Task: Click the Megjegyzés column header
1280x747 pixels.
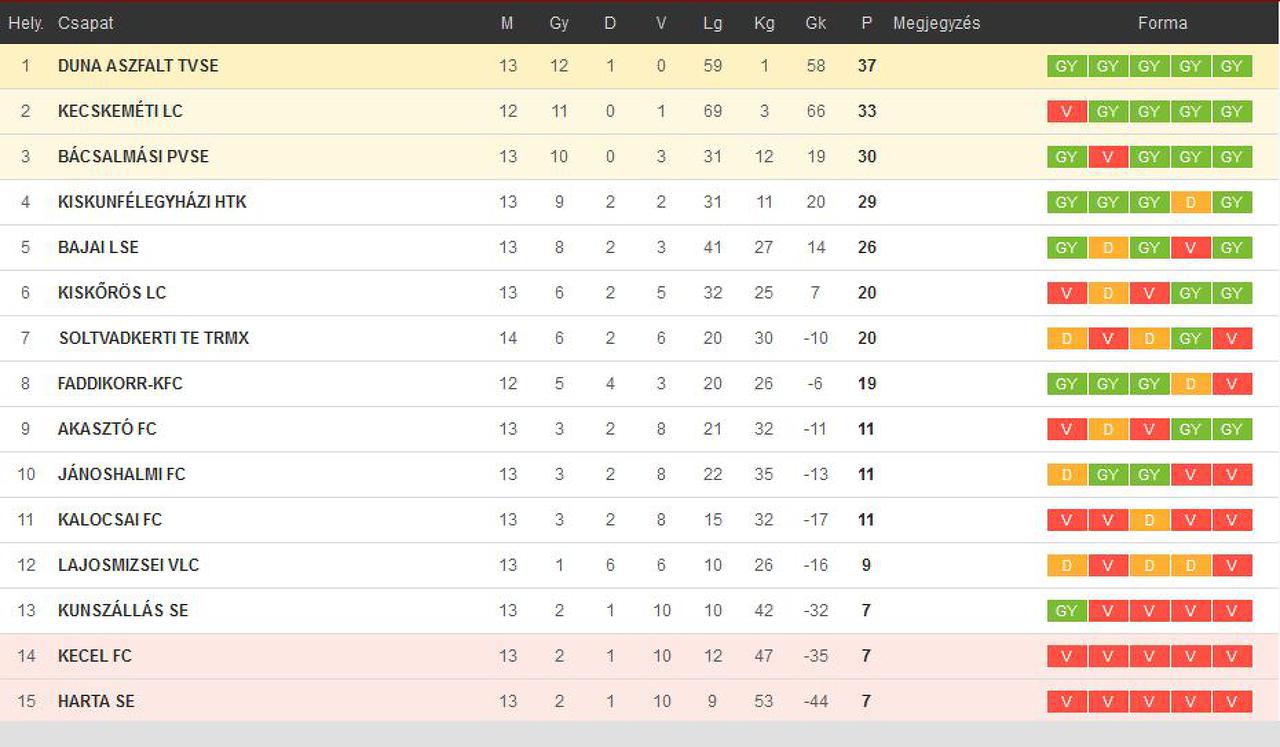Action: (x=936, y=23)
